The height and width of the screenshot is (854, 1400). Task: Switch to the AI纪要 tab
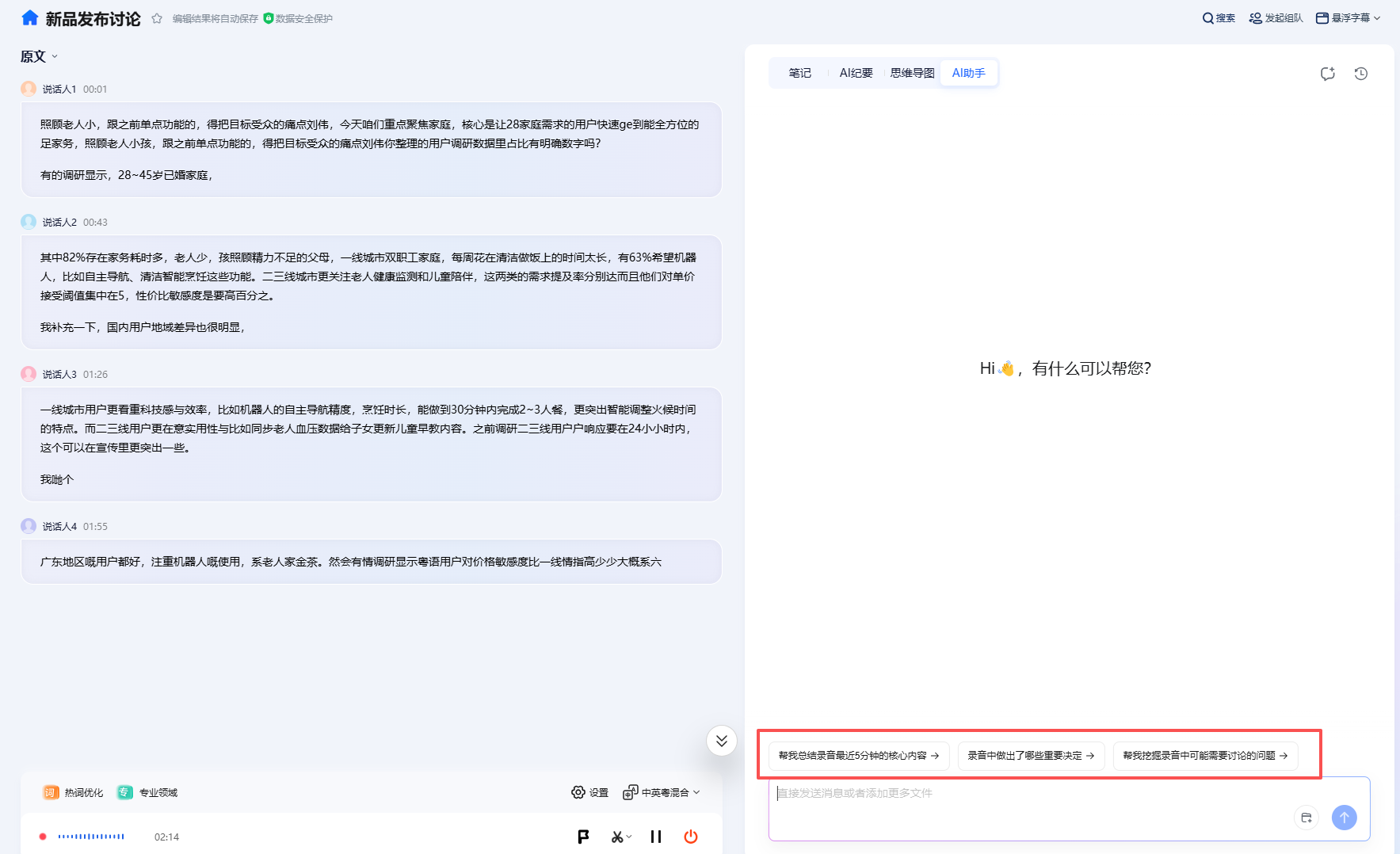[x=856, y=72]
